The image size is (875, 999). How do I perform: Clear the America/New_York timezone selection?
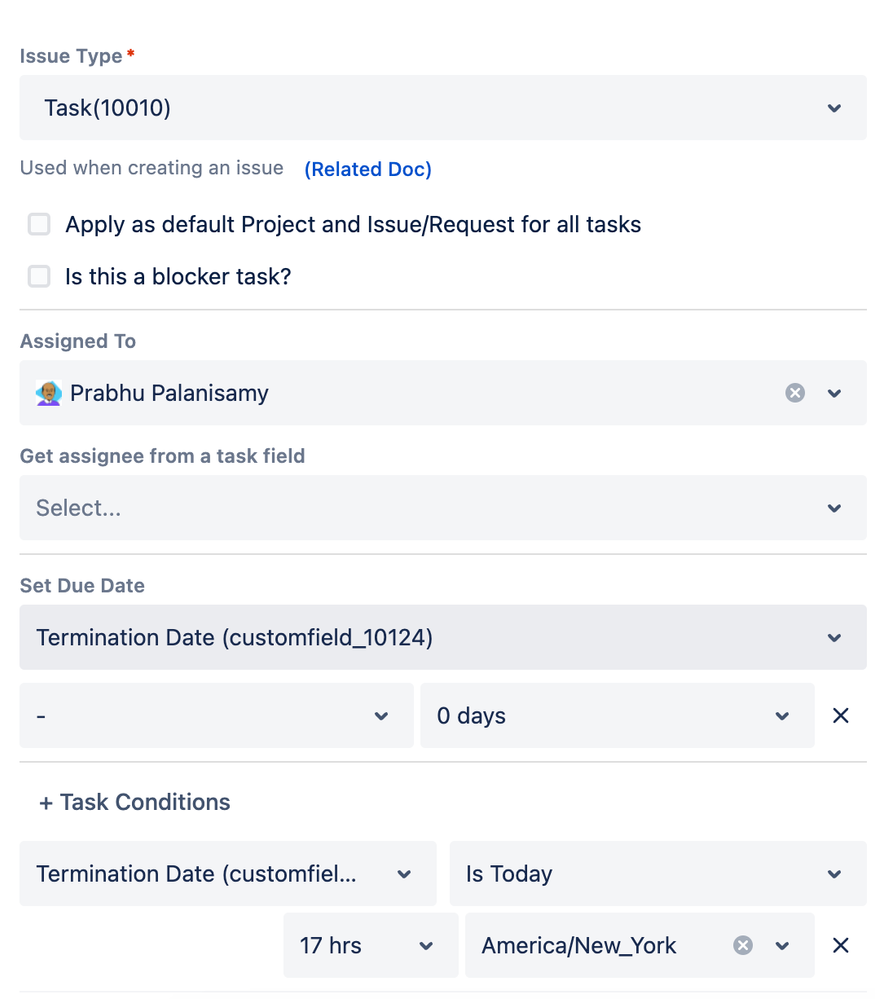(742, 945)
